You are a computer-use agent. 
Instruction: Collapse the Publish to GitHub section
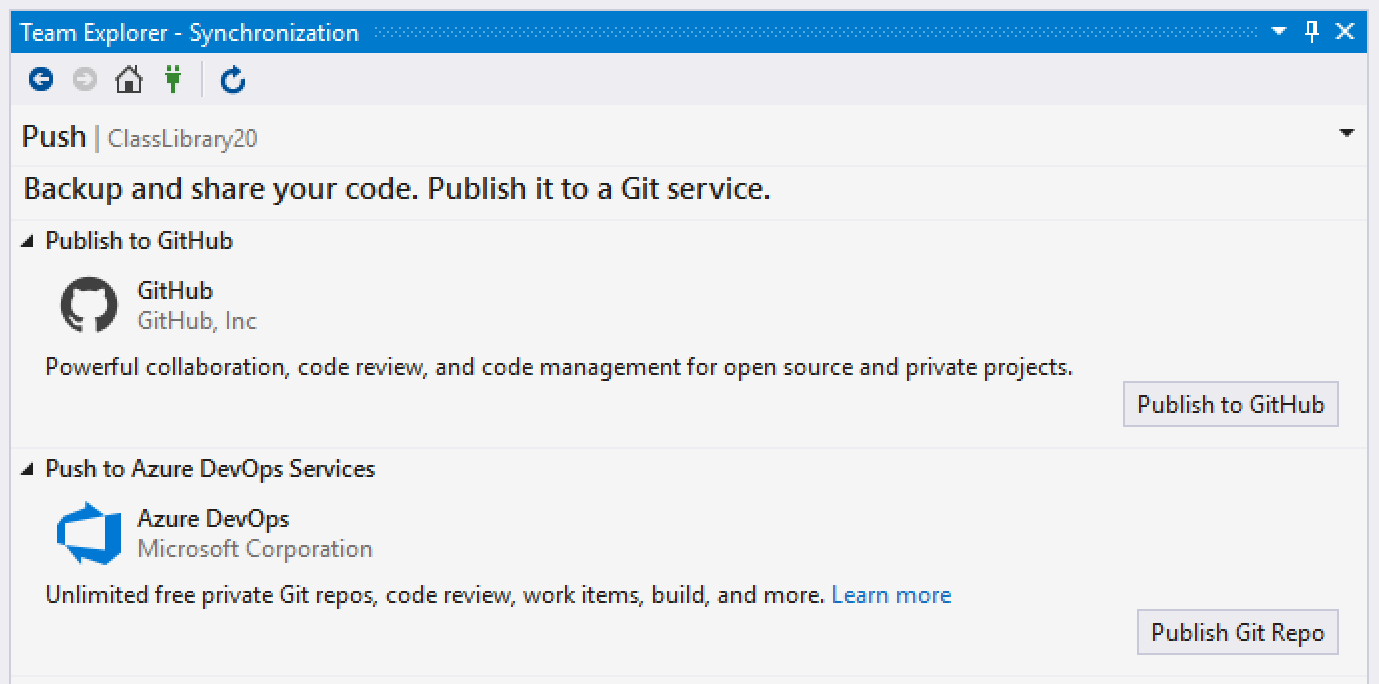tap(29, 241)
